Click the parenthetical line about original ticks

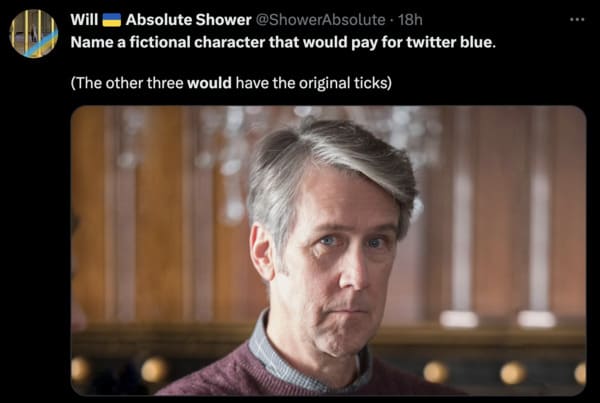pyautogui.click(x=231, y=83)
